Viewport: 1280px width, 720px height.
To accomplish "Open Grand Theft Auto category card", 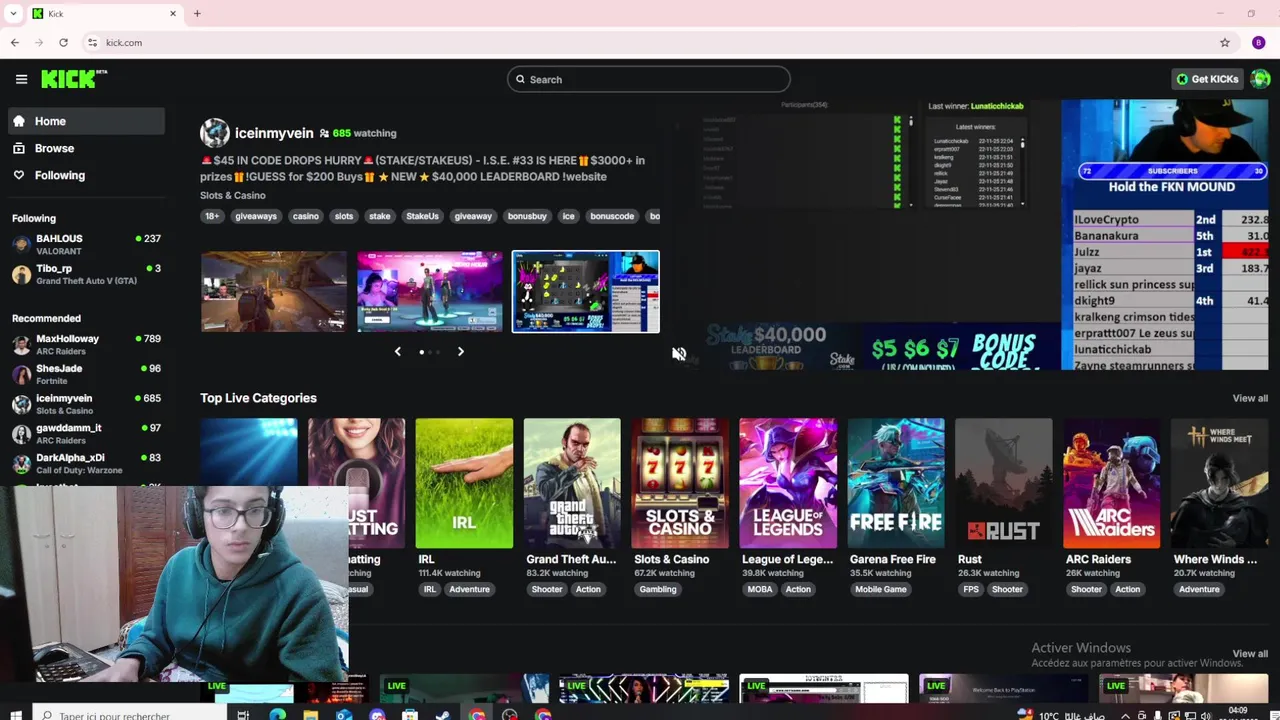I will [572, 483].
